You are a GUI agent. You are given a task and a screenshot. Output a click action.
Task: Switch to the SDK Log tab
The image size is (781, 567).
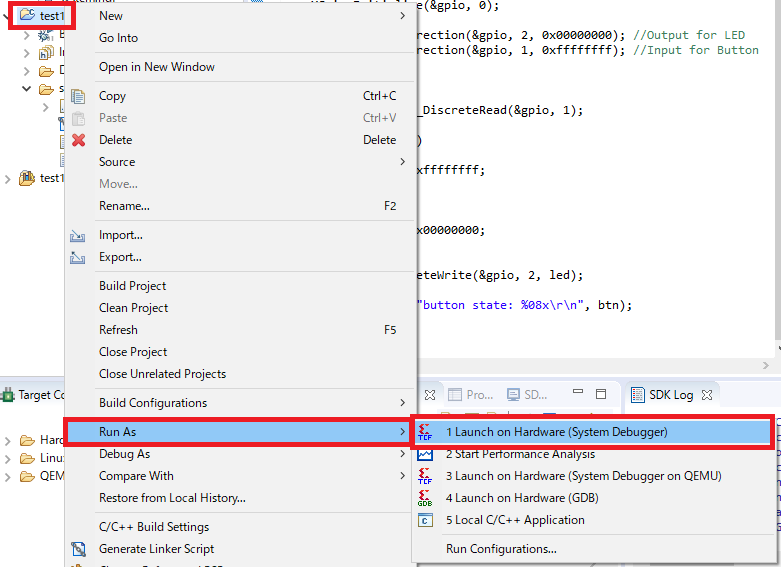(669, 395)
